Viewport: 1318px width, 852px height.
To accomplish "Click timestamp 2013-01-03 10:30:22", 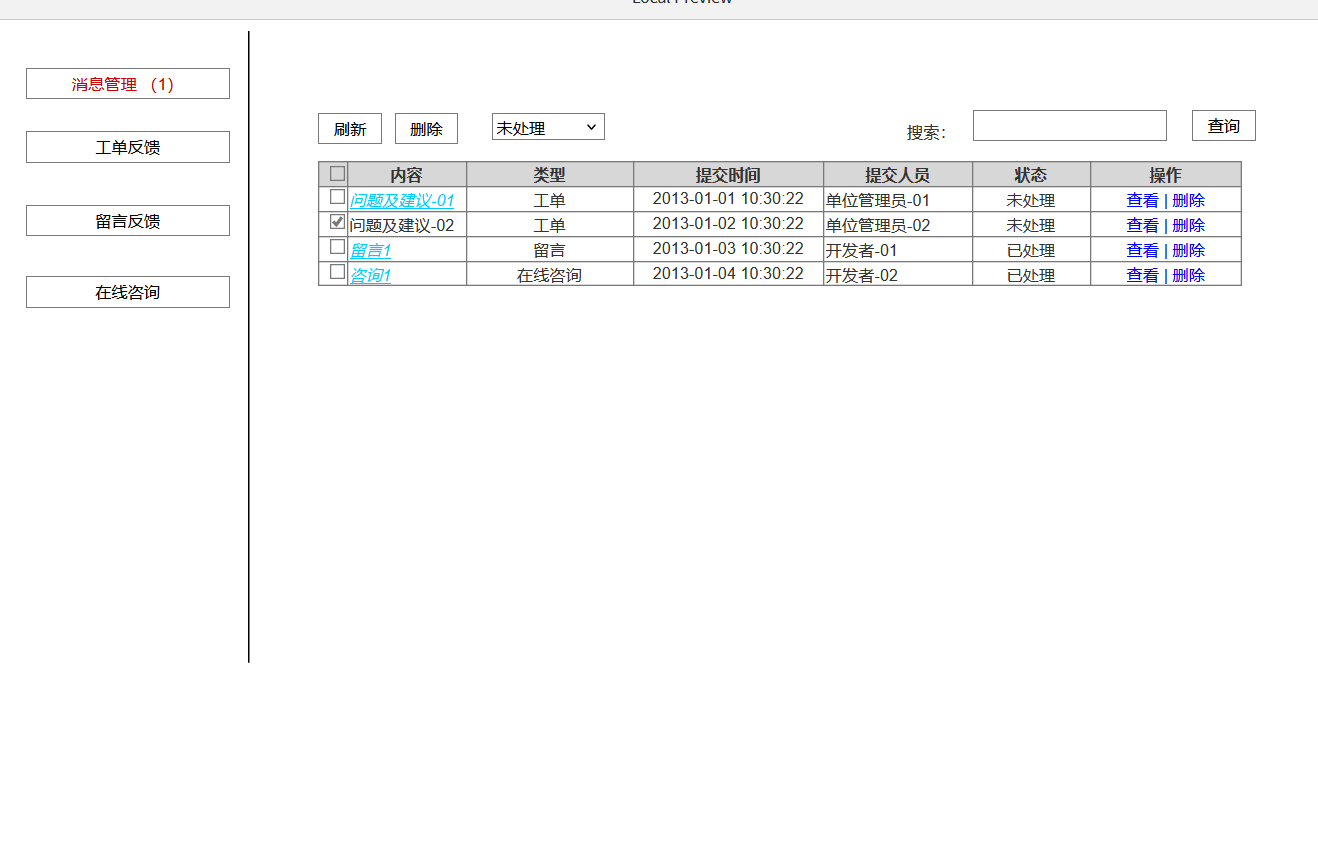I will [728, 248].
